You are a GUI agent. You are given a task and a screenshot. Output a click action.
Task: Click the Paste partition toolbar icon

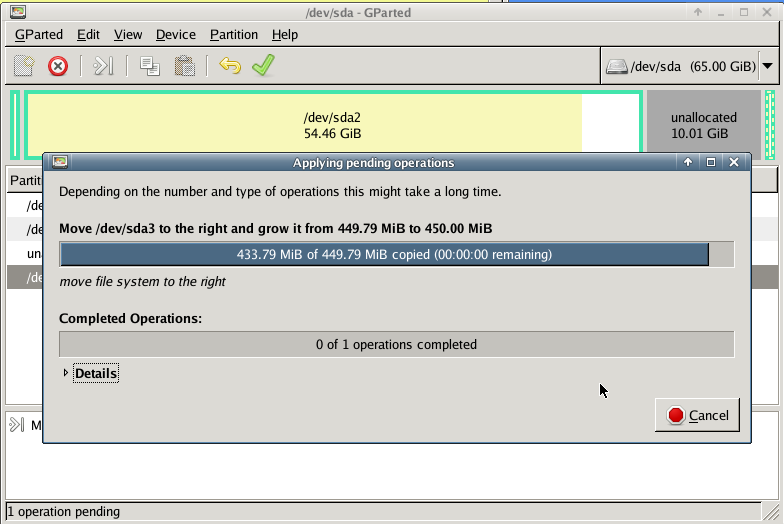coord(184,66)
